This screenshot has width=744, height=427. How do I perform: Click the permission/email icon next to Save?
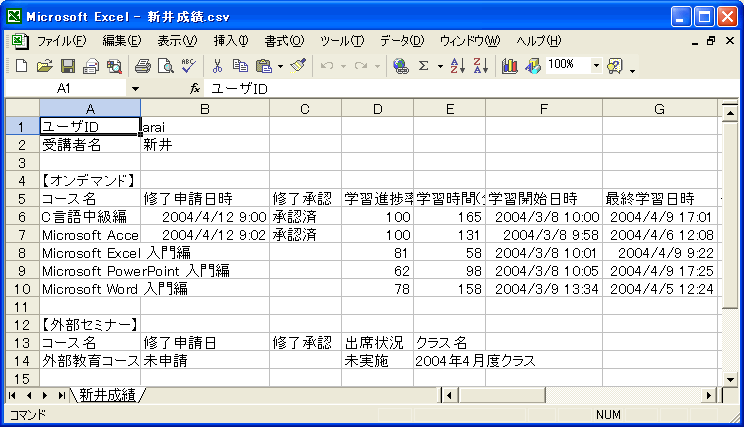[91, 66]
